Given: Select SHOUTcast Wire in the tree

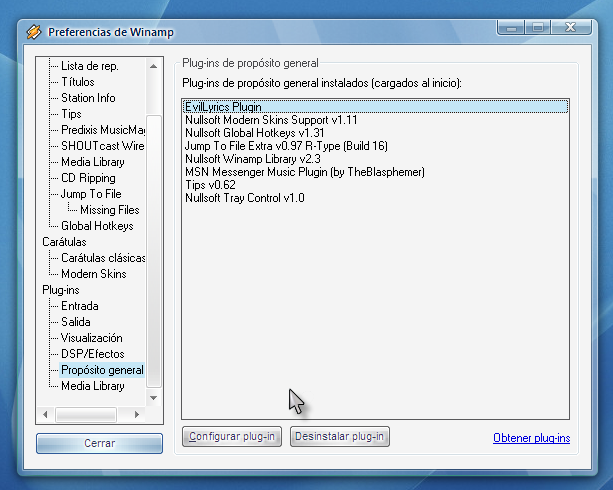Looking at the screenshot, I should pyautogui.click(x=102, y=146).
